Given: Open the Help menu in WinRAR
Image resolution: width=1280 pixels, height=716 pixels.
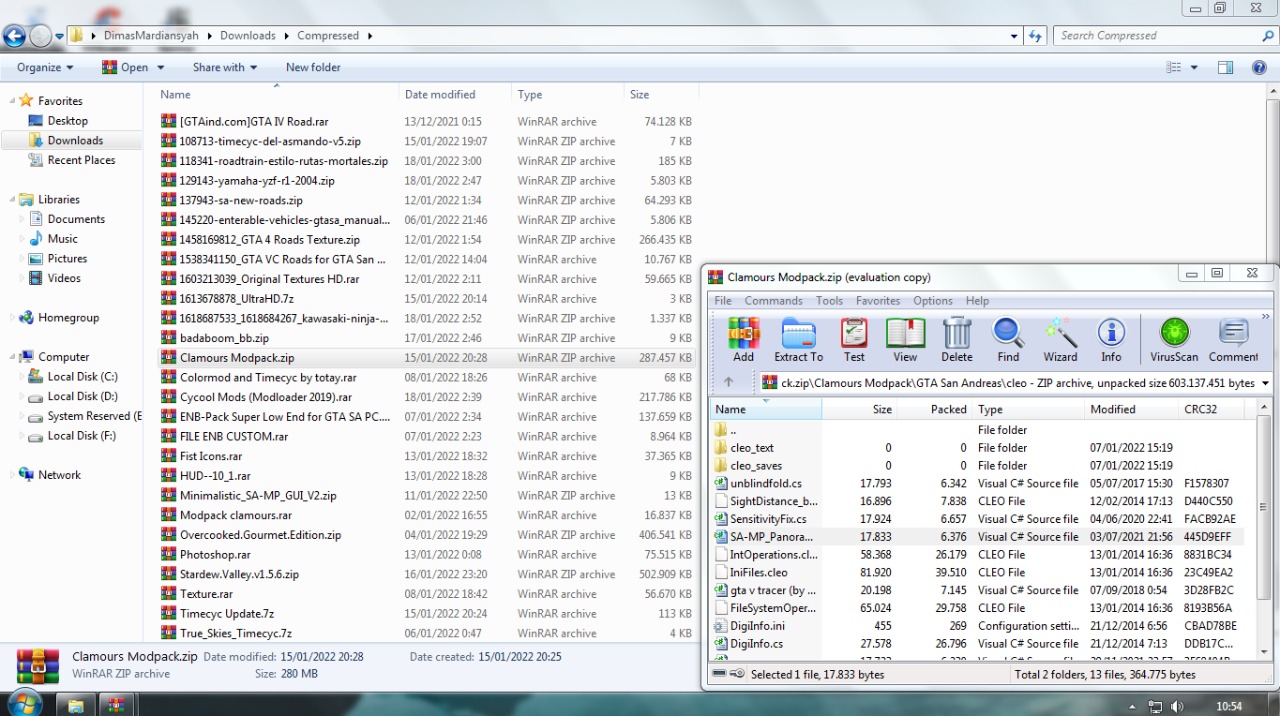Looking at the screenshot, I should [977, 301].
